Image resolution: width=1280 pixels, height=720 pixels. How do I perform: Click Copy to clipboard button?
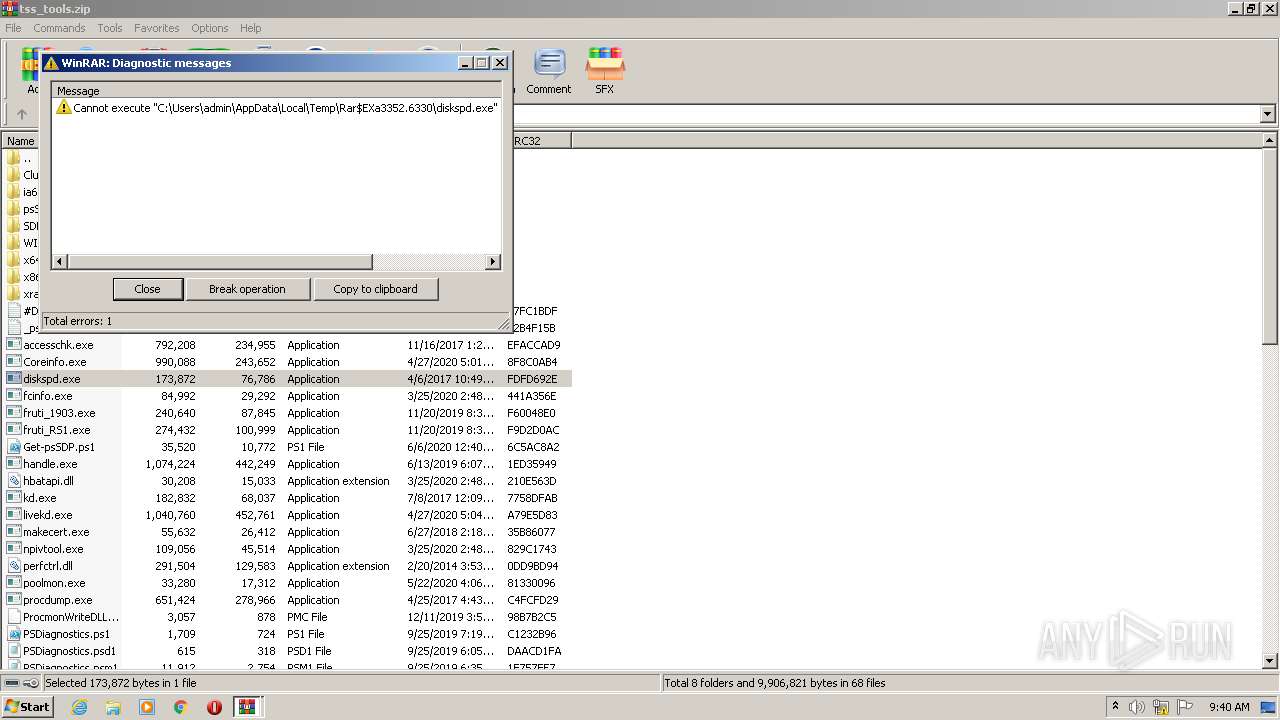[x=375, y=289]
